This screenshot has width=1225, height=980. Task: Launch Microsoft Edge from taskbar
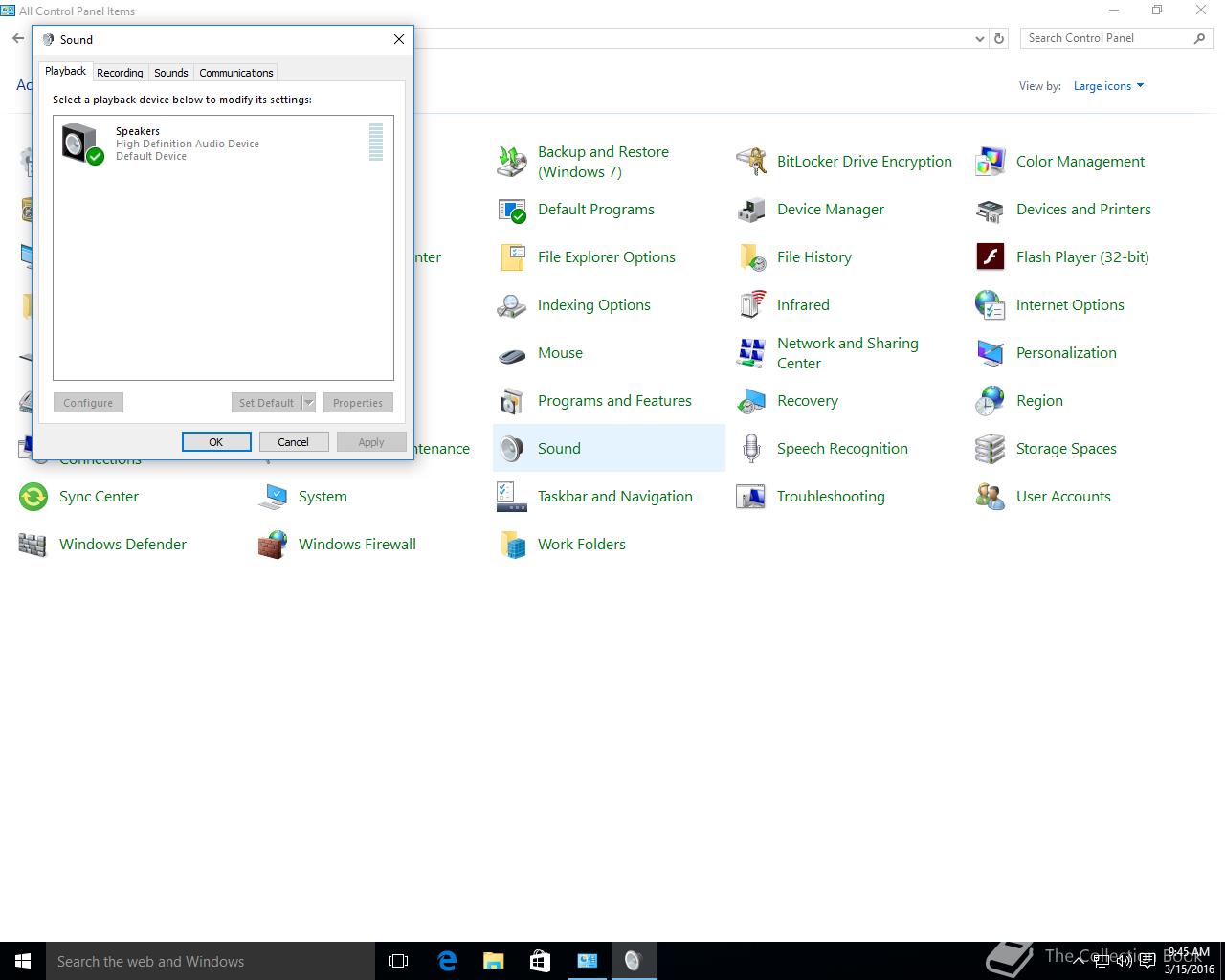[x=446, y=961]
